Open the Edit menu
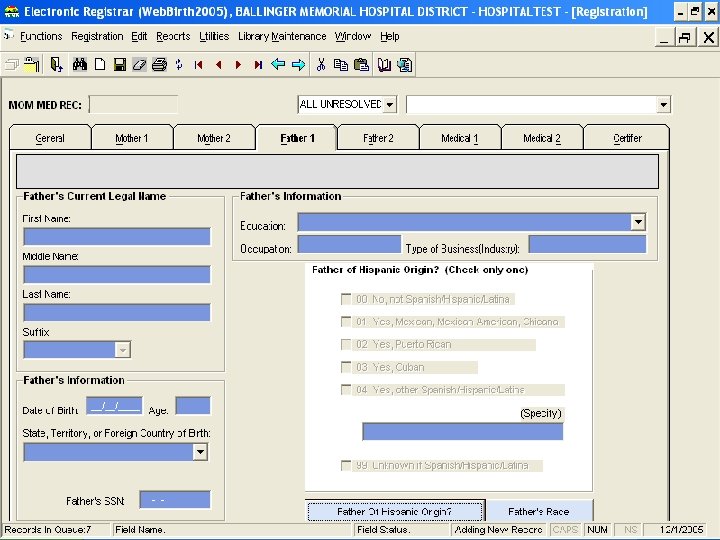 (x=139, y=36)
